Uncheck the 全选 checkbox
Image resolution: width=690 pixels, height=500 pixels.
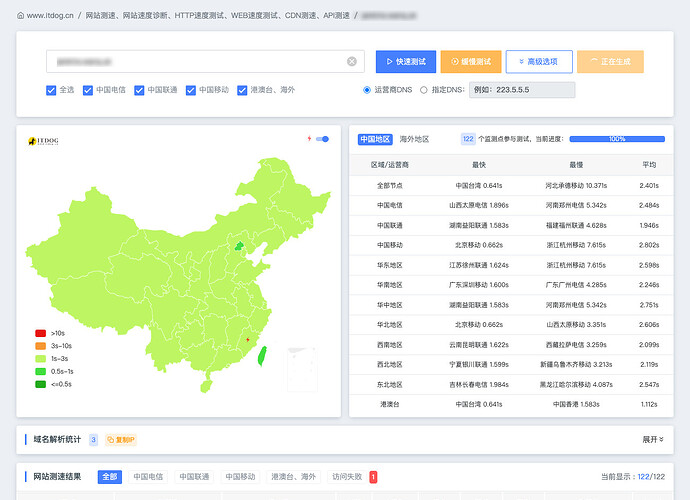point(51,90)
